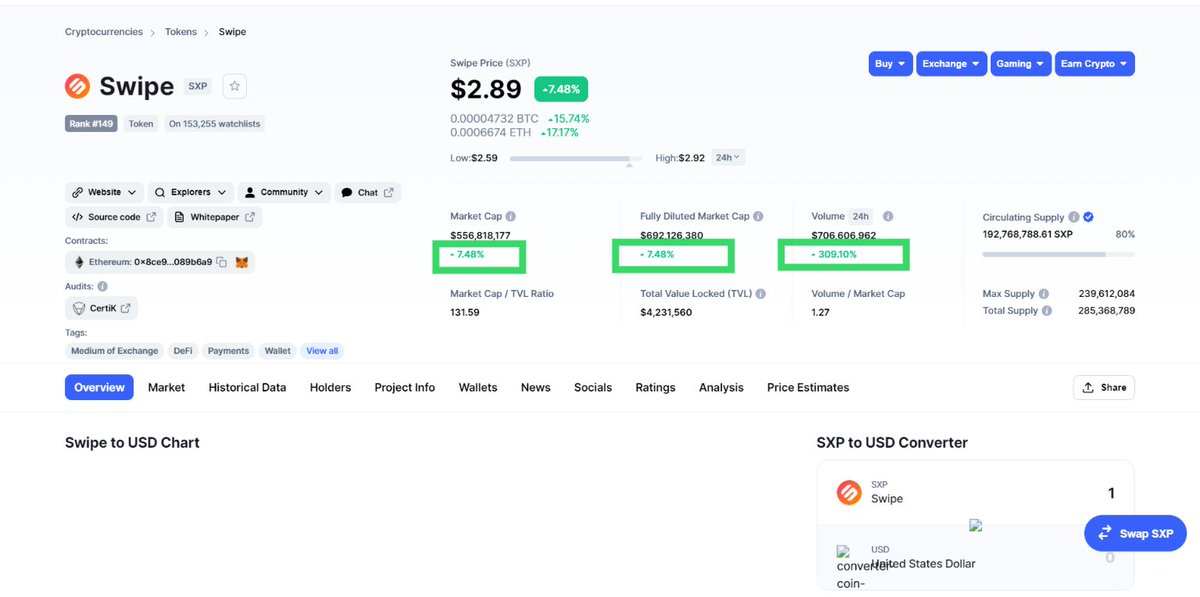This screenshot has width=1200, height=597.
Task: Go to the Holders tab
Action: click(330, 388)
